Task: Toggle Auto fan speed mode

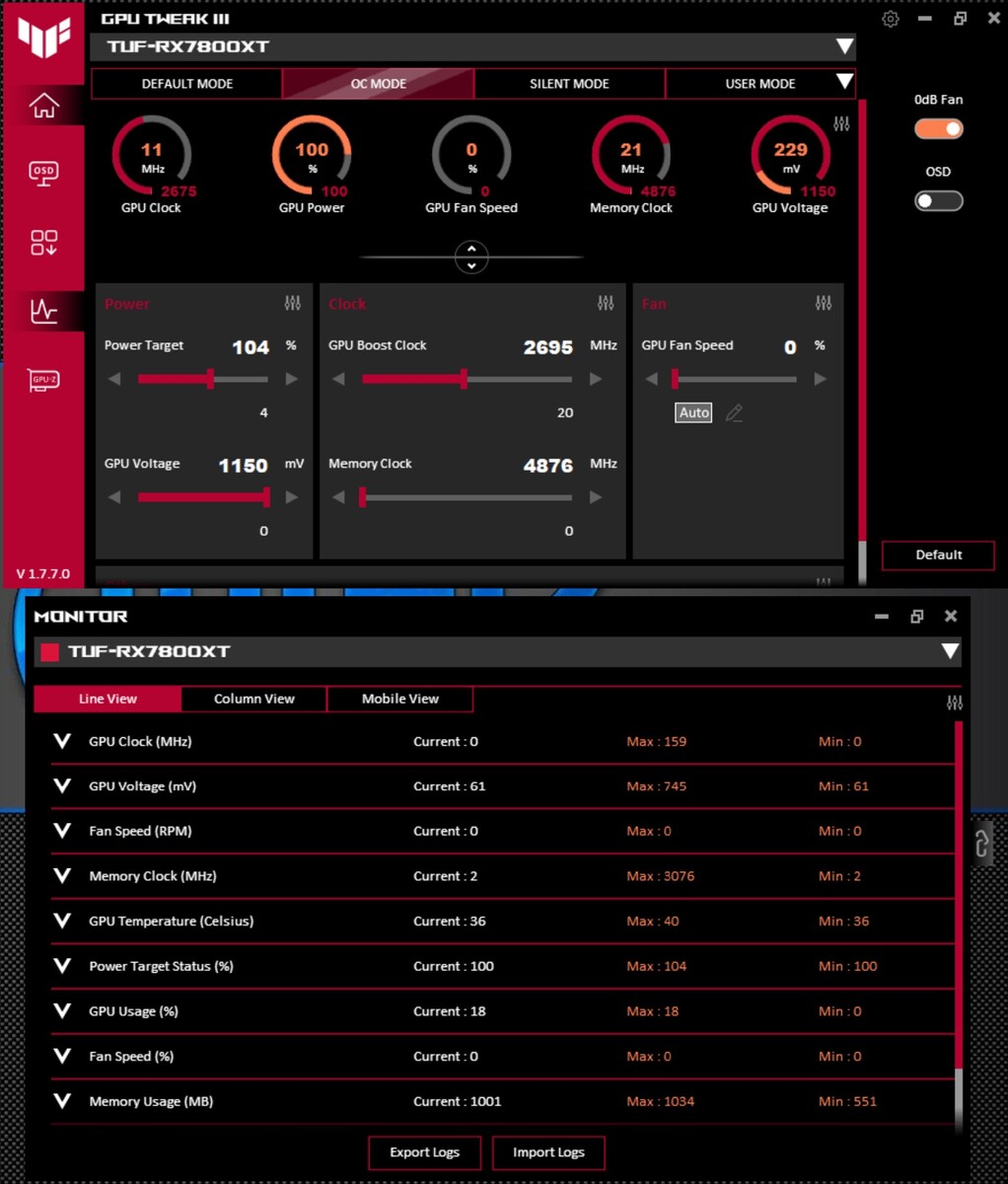Action: [x=693, y=413]
